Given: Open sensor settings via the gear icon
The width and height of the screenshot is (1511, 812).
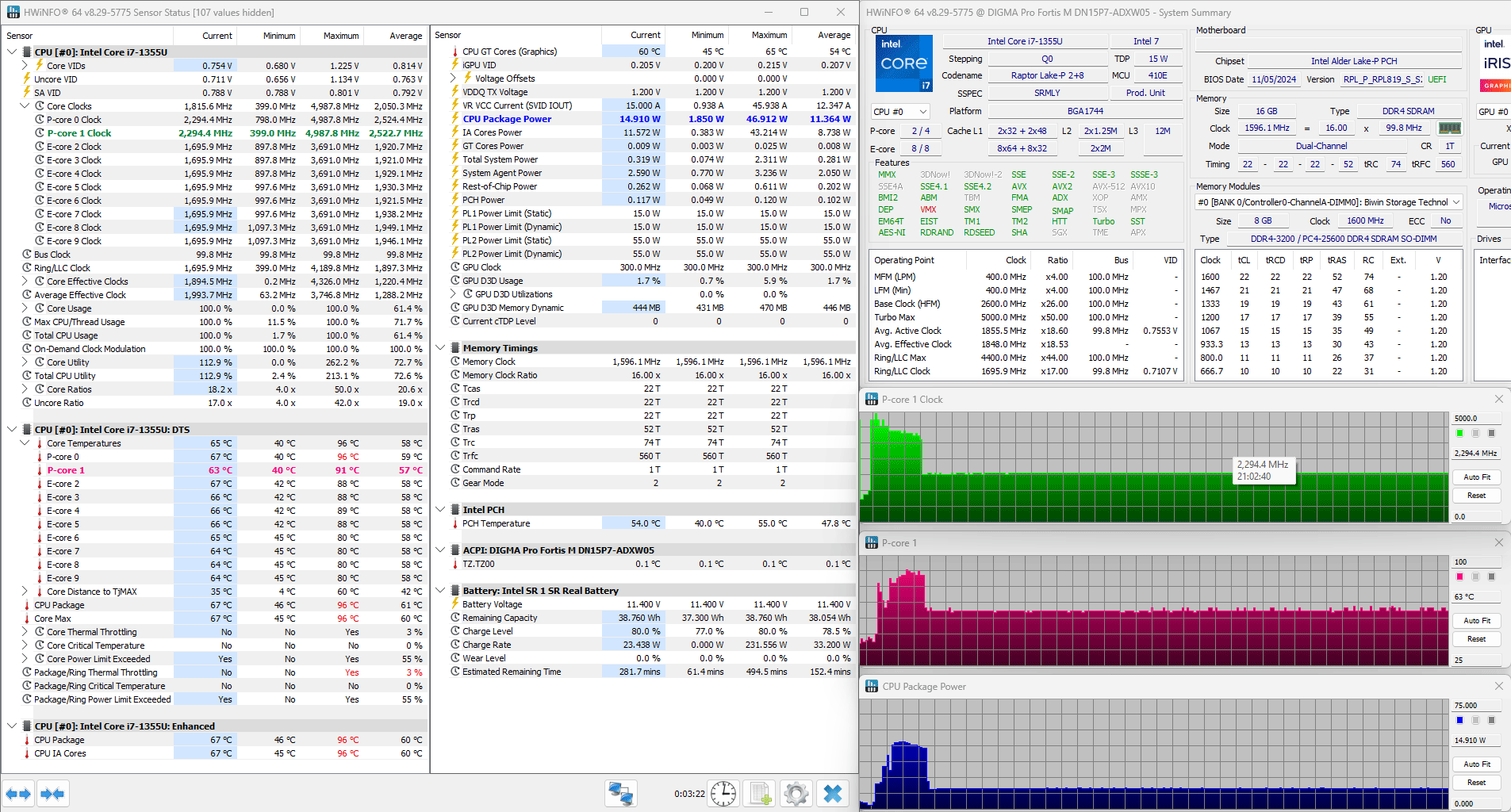Looking at the screenshot, I should (x=796, y=793).
